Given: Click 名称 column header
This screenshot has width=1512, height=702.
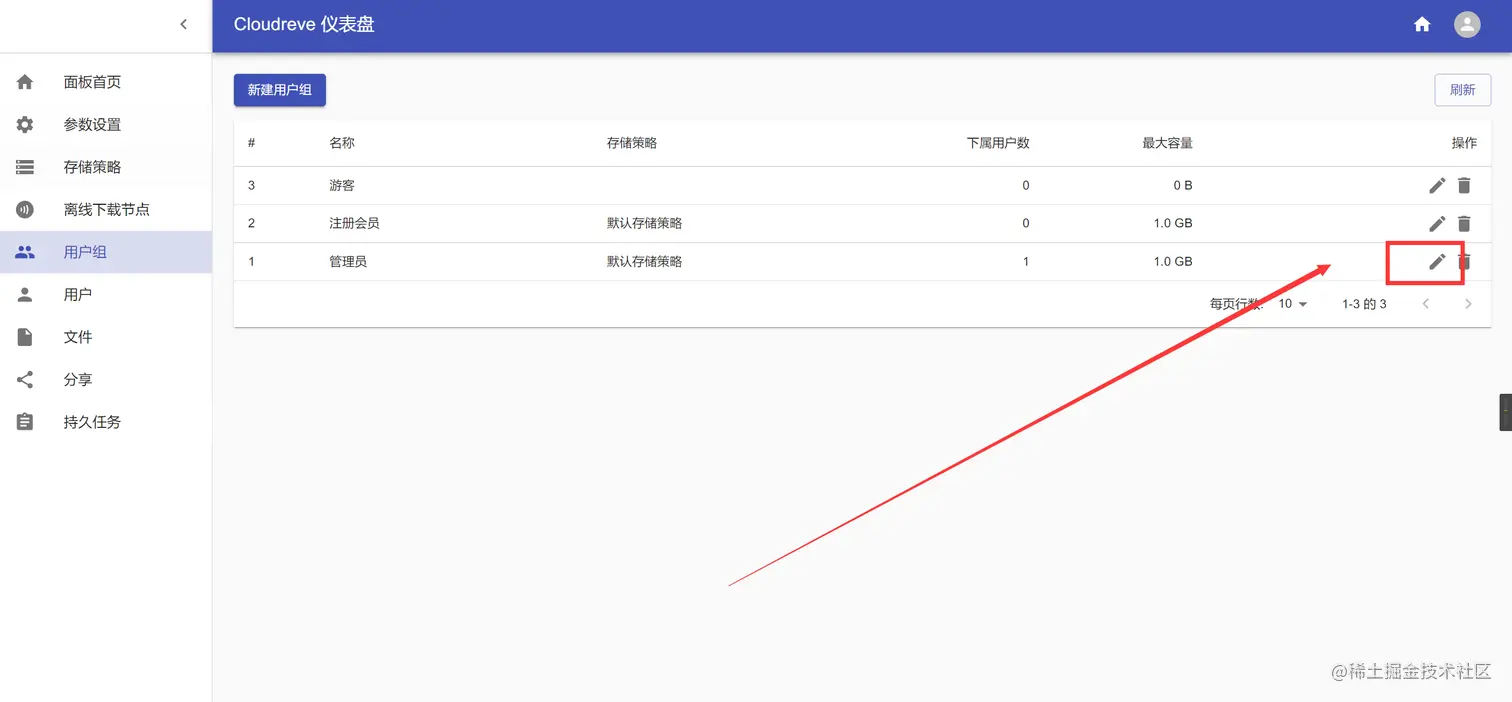Looking at the screenshot, I should point(342,143).
